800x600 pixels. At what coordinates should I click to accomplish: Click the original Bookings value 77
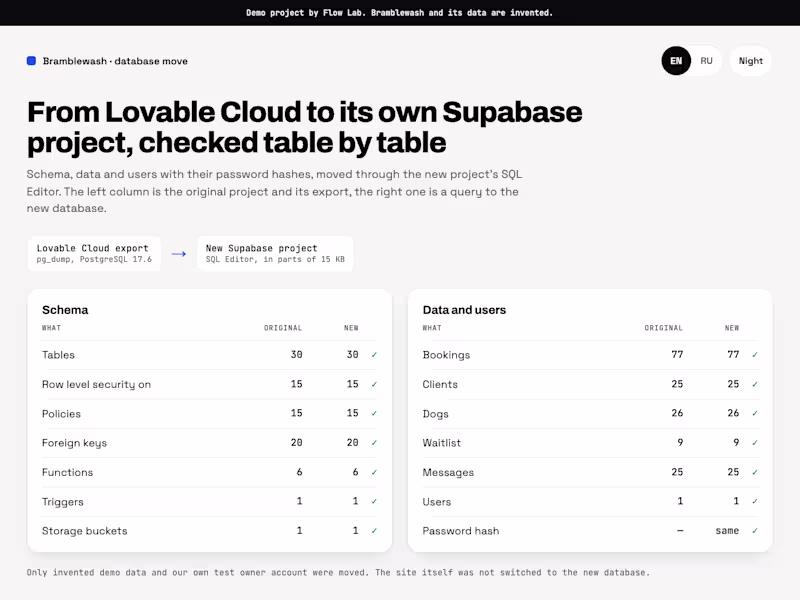tap(677, 354)
